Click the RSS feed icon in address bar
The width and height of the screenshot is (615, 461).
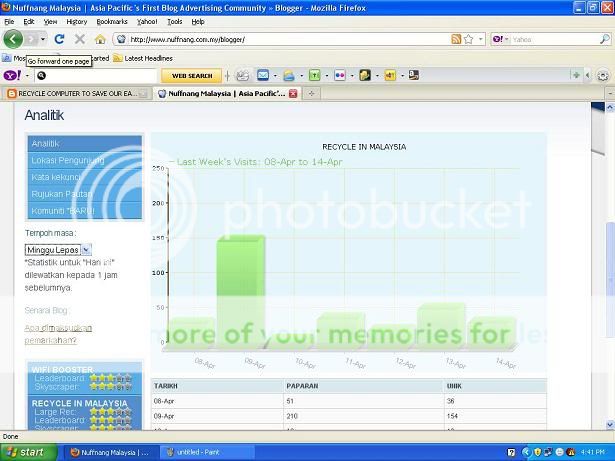pyautogui.click(x=456, y=39)
